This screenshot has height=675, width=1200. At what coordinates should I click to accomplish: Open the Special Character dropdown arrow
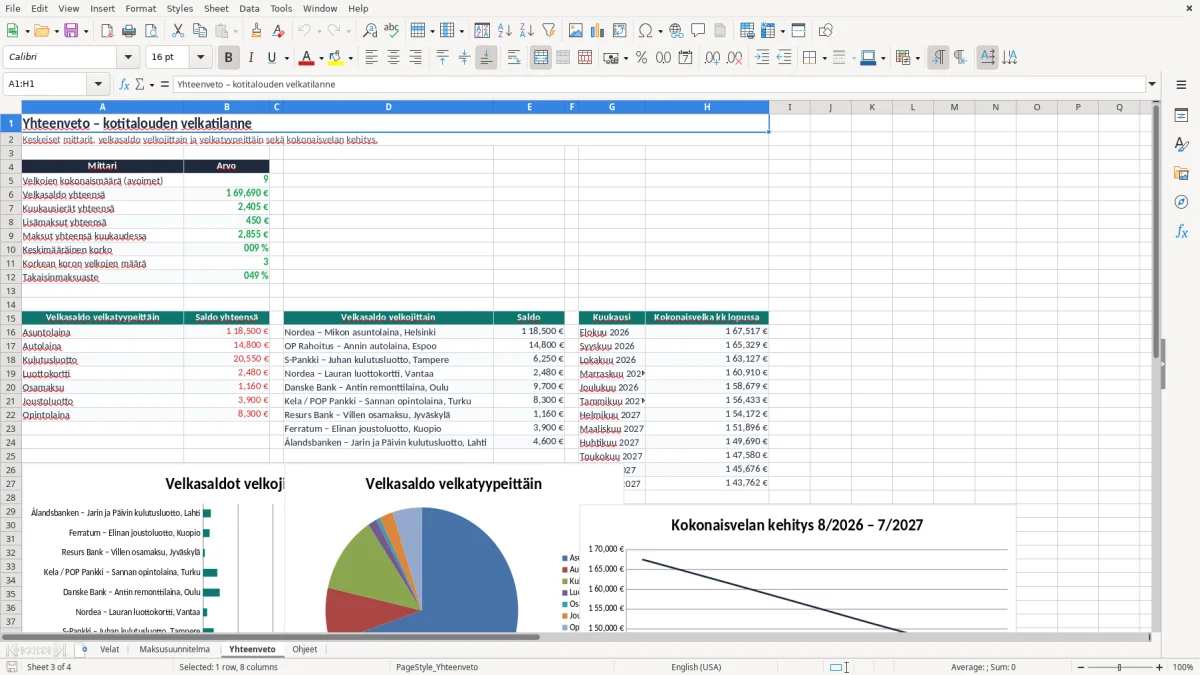click(660, 31)
